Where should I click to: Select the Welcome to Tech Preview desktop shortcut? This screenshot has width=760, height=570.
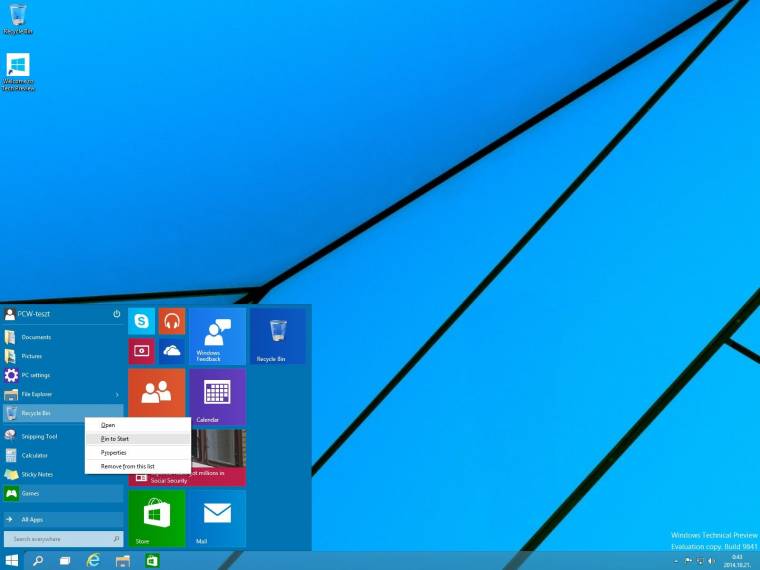[18, 72]
